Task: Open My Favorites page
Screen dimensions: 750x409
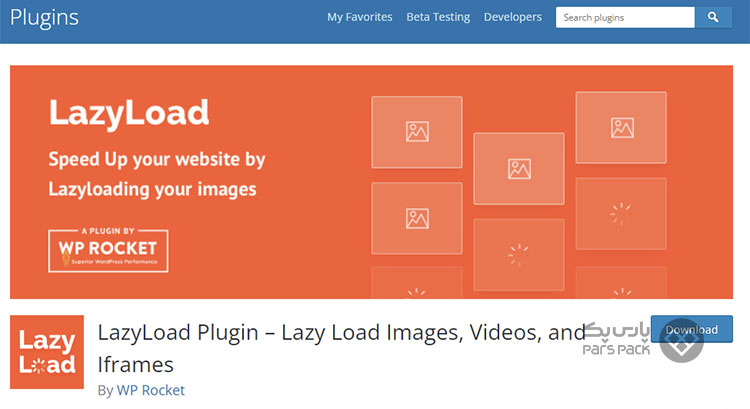Action: 360,17
